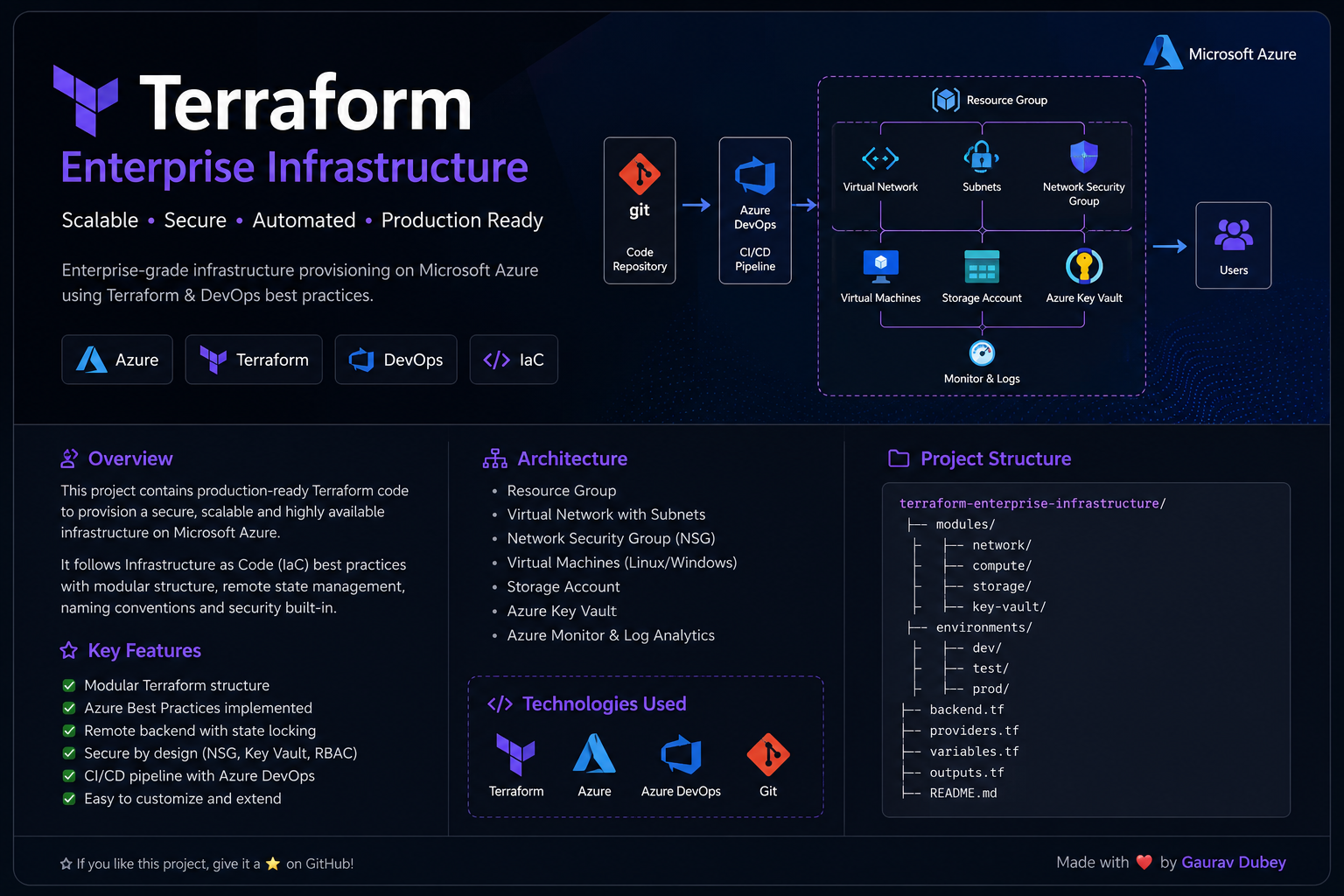Click the "Storage Account" architecture list item
The width and height of the screenshot is (1344, 896).
tap(563, 587)
